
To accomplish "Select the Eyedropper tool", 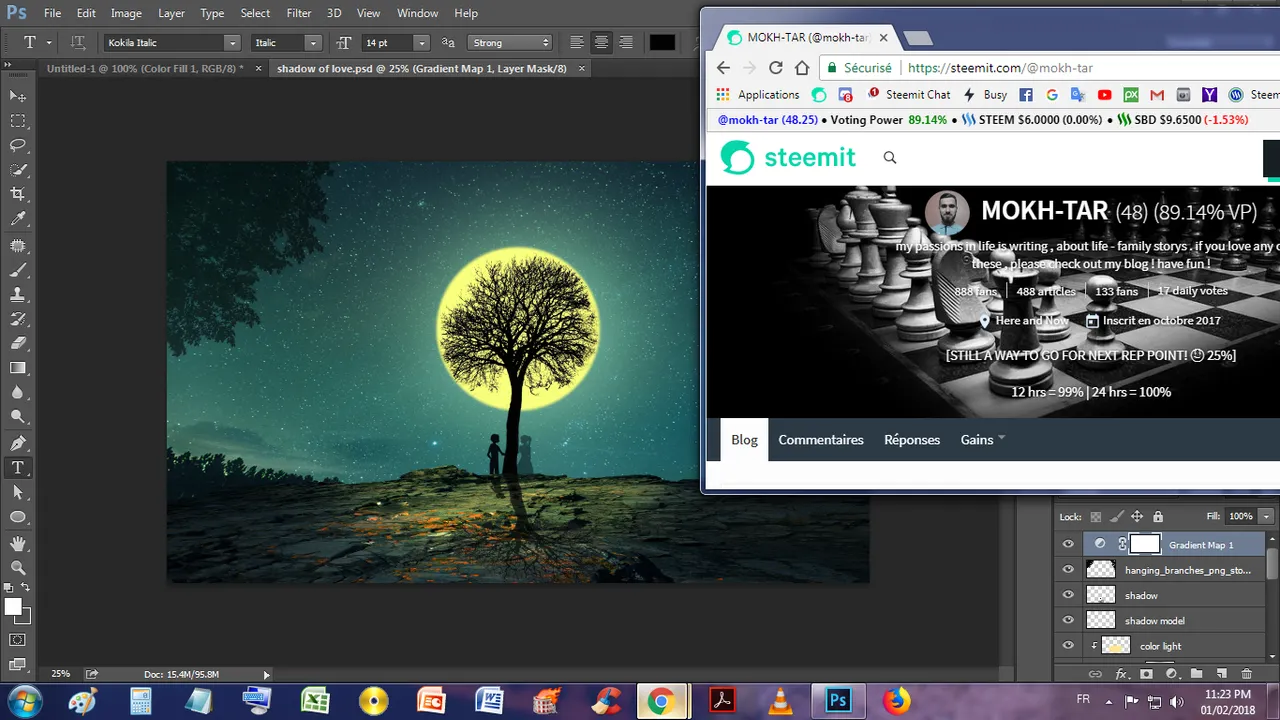I will pos(18,219).
